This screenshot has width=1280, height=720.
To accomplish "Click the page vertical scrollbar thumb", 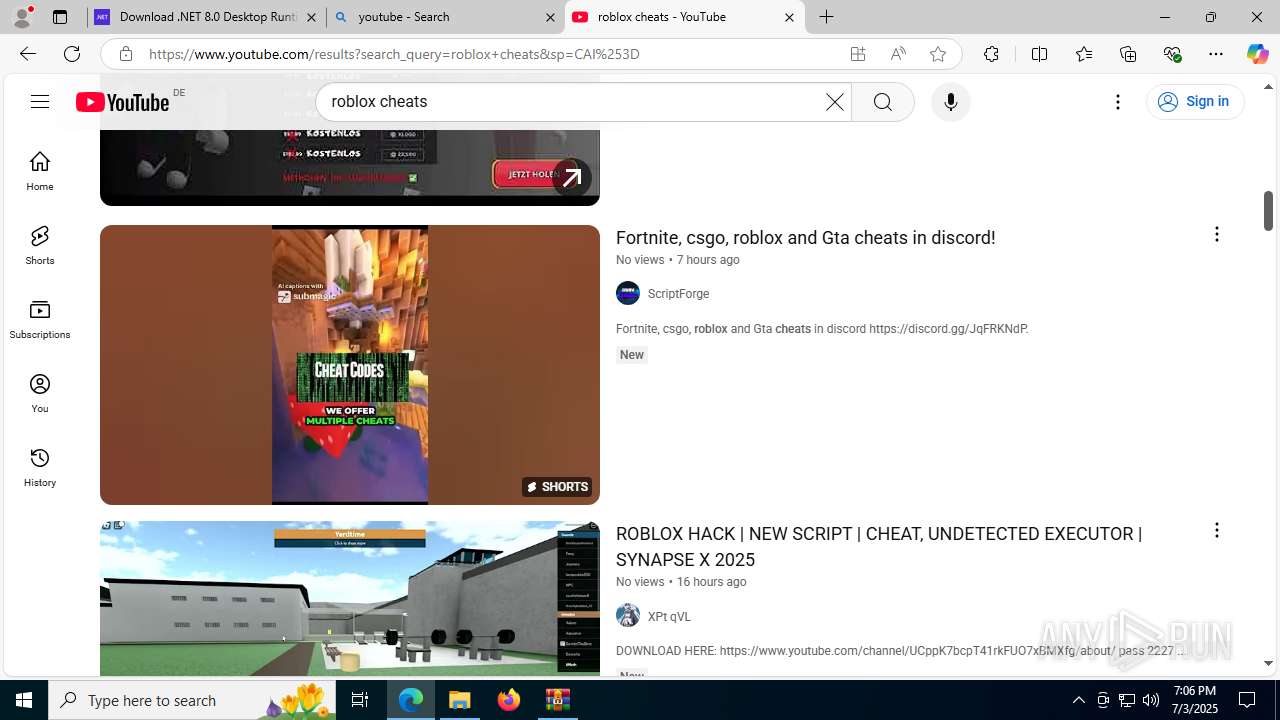I will [x=1268, y=210].
